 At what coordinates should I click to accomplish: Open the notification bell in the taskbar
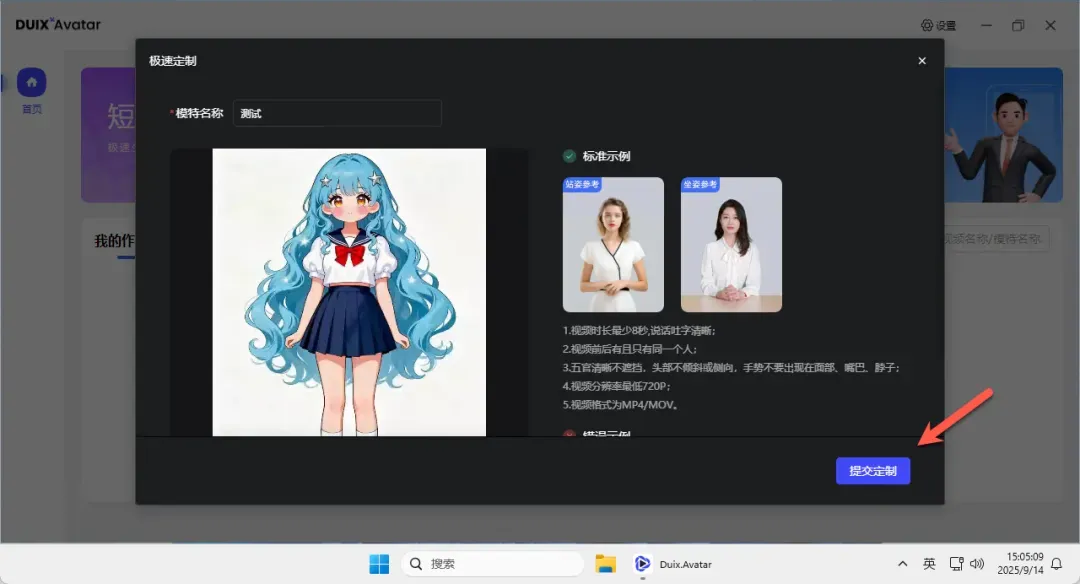(x=1056, y=564)
